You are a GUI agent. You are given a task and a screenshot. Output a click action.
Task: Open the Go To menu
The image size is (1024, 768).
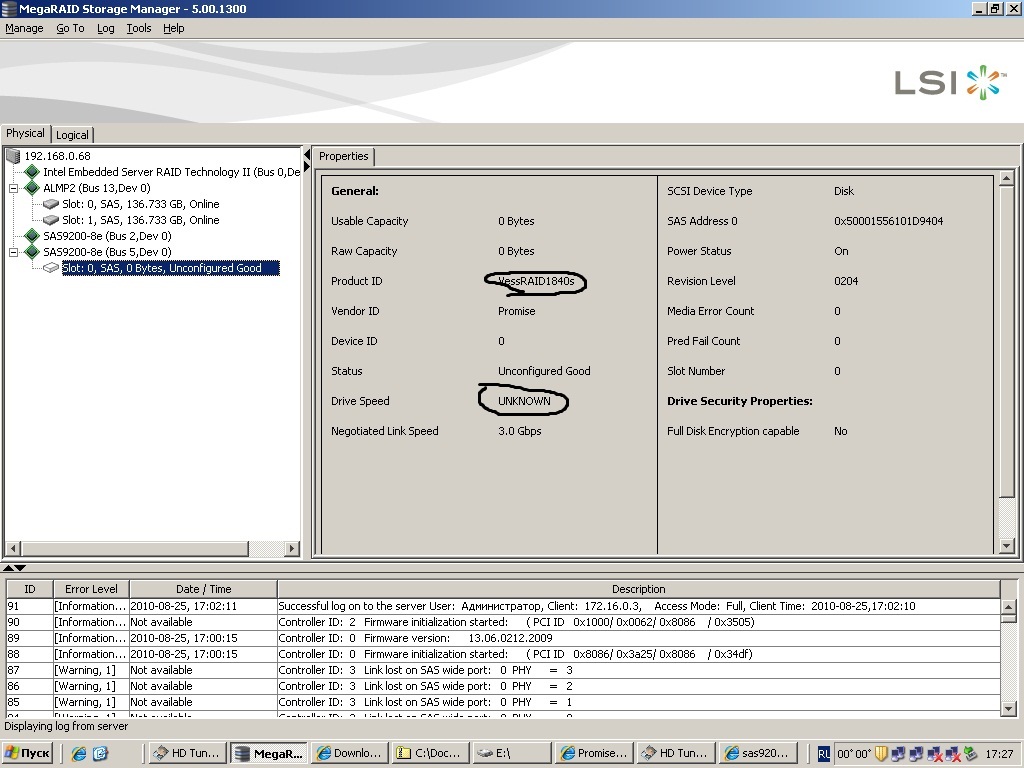[x=70, y=28]
